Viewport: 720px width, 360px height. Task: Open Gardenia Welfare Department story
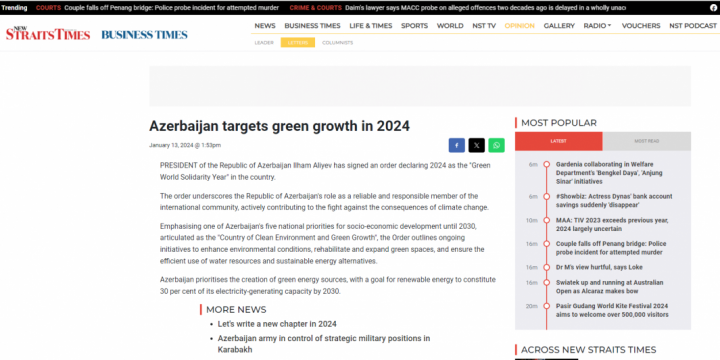[x=605, y=173]
